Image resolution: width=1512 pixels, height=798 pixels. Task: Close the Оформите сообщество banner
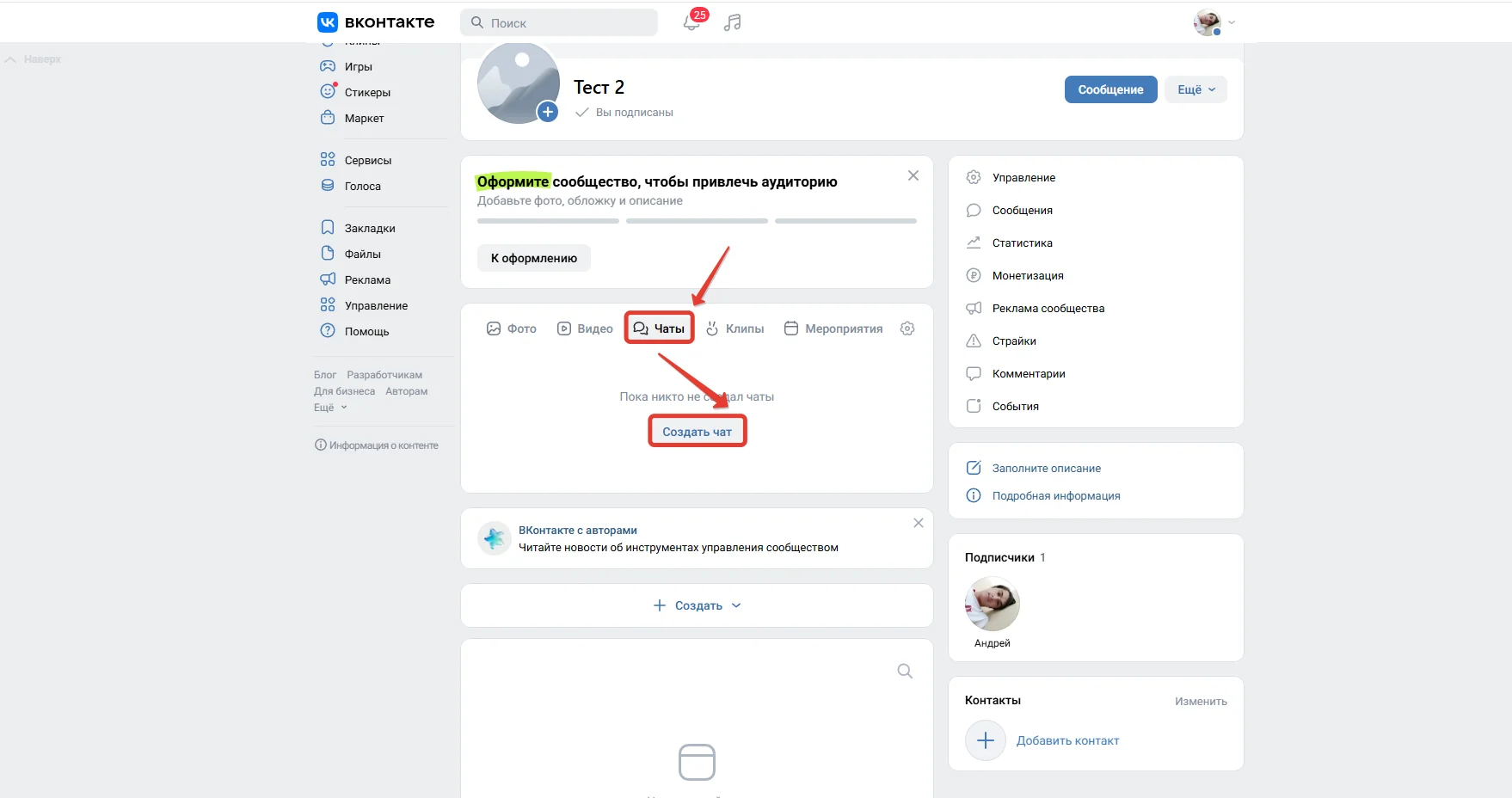pos(913,175)
